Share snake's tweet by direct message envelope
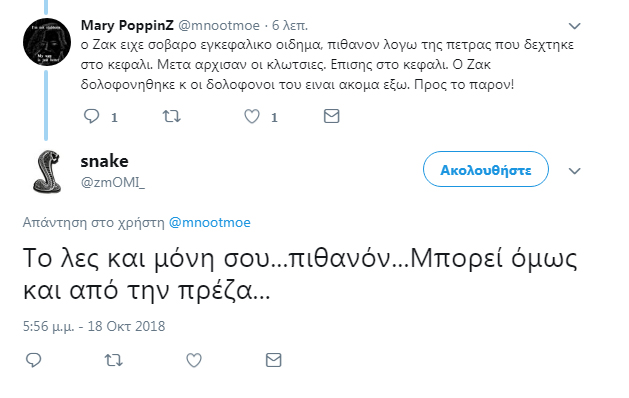The image size is (629, 398). coord(274,360)
